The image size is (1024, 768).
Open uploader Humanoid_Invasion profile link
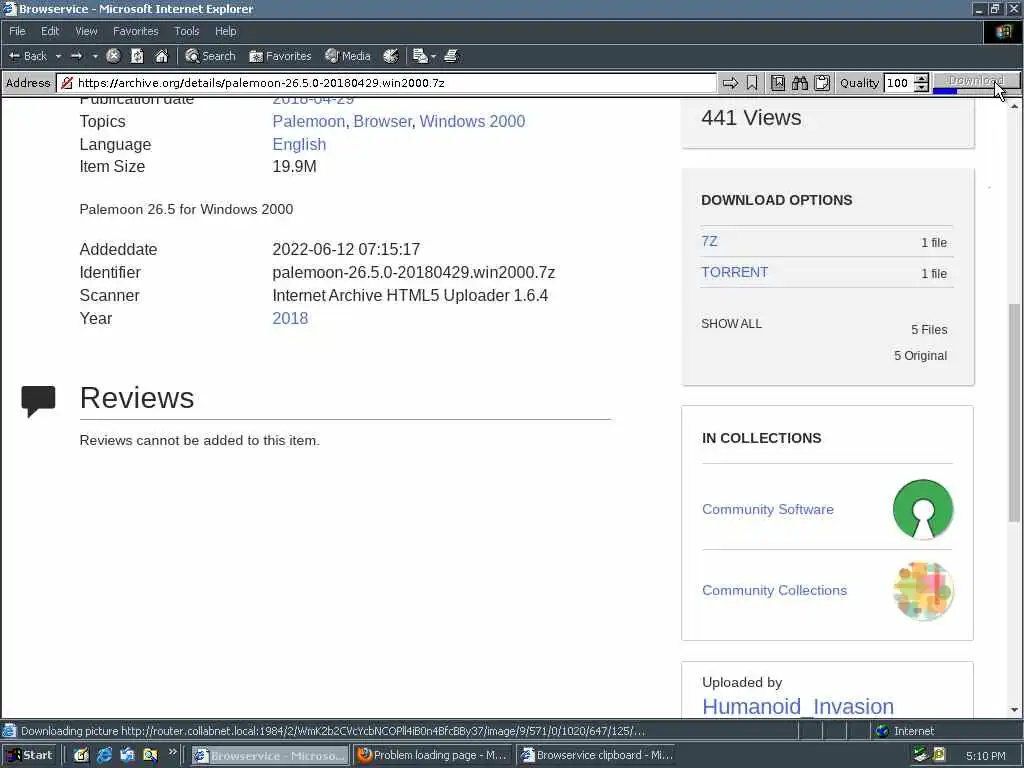[x=797, y=707]
